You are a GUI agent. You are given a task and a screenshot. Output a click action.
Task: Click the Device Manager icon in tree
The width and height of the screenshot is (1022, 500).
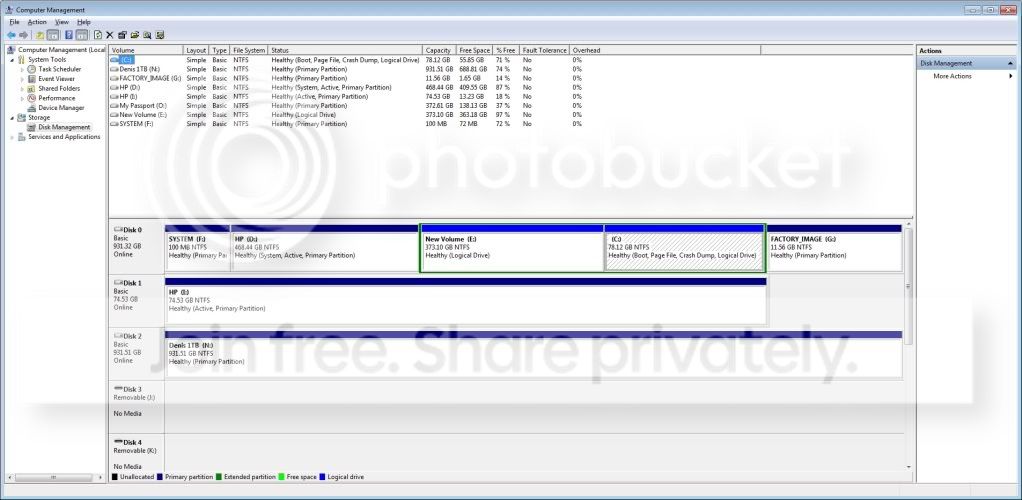32,108
